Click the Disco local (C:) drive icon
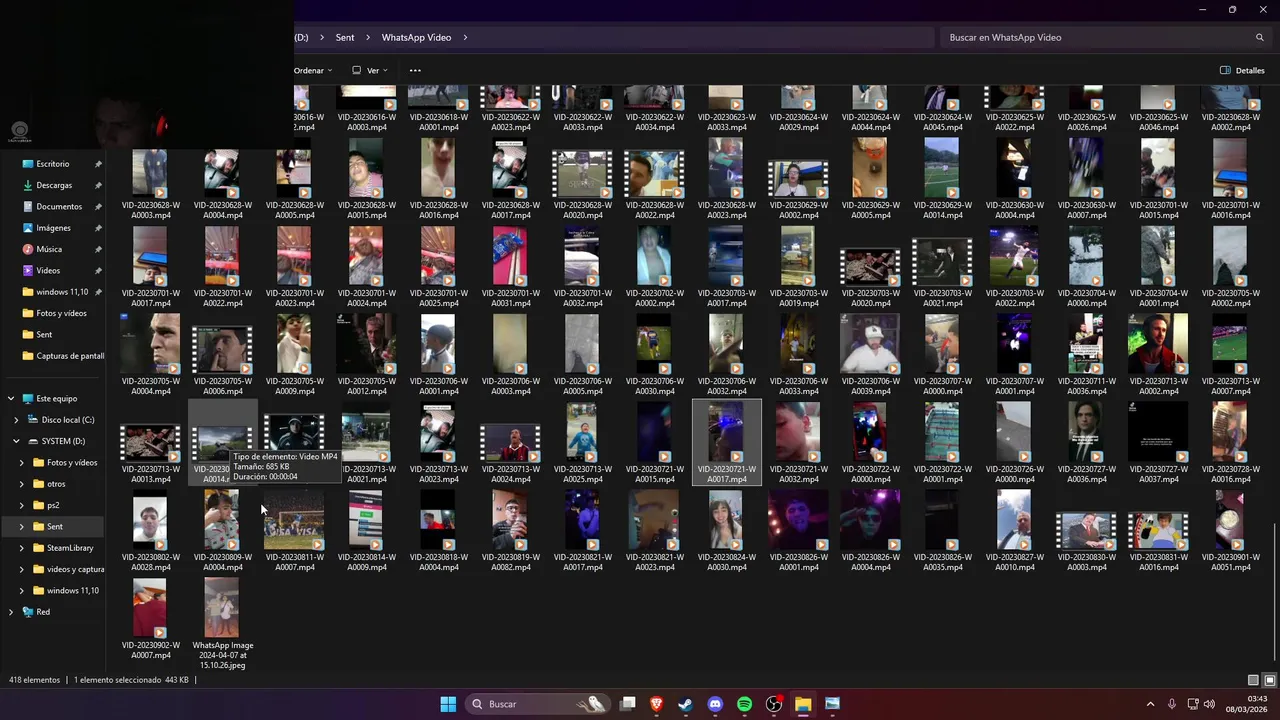This screenshot has width=1280, height=720. [x=33, y=420]
